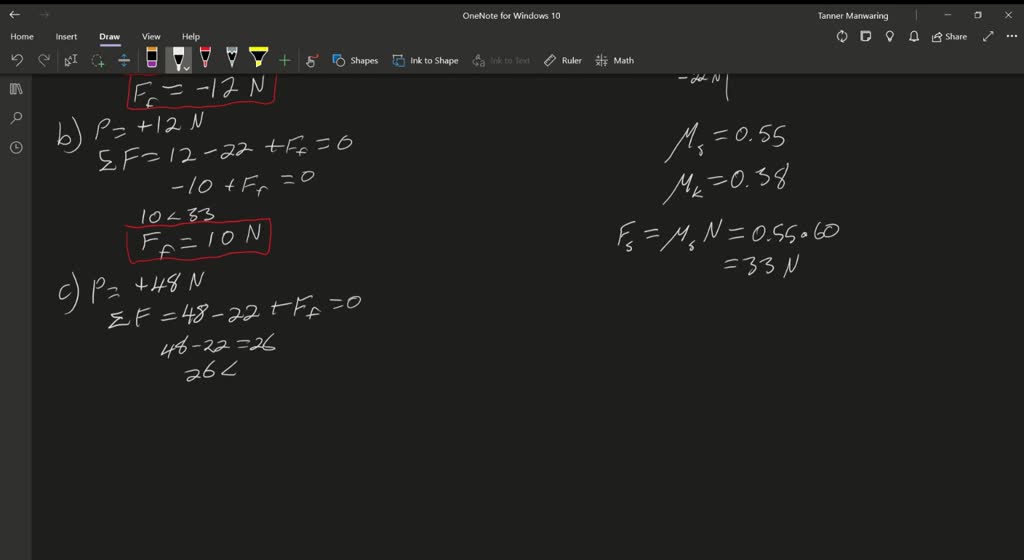Select the text selection cursor tool
1024x560 pixels.
70,60
